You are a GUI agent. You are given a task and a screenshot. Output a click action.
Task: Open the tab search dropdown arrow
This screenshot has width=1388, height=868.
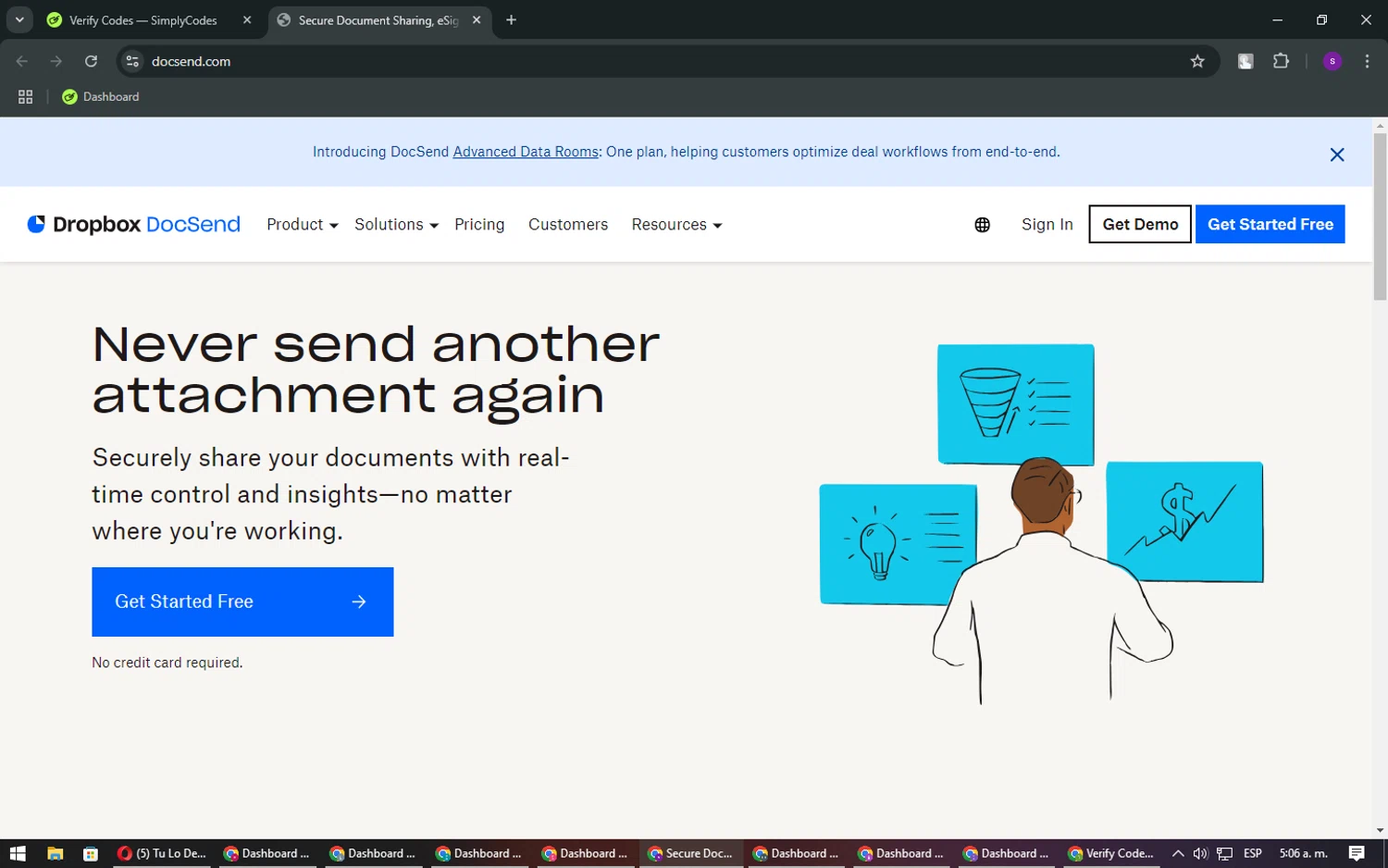19,19
